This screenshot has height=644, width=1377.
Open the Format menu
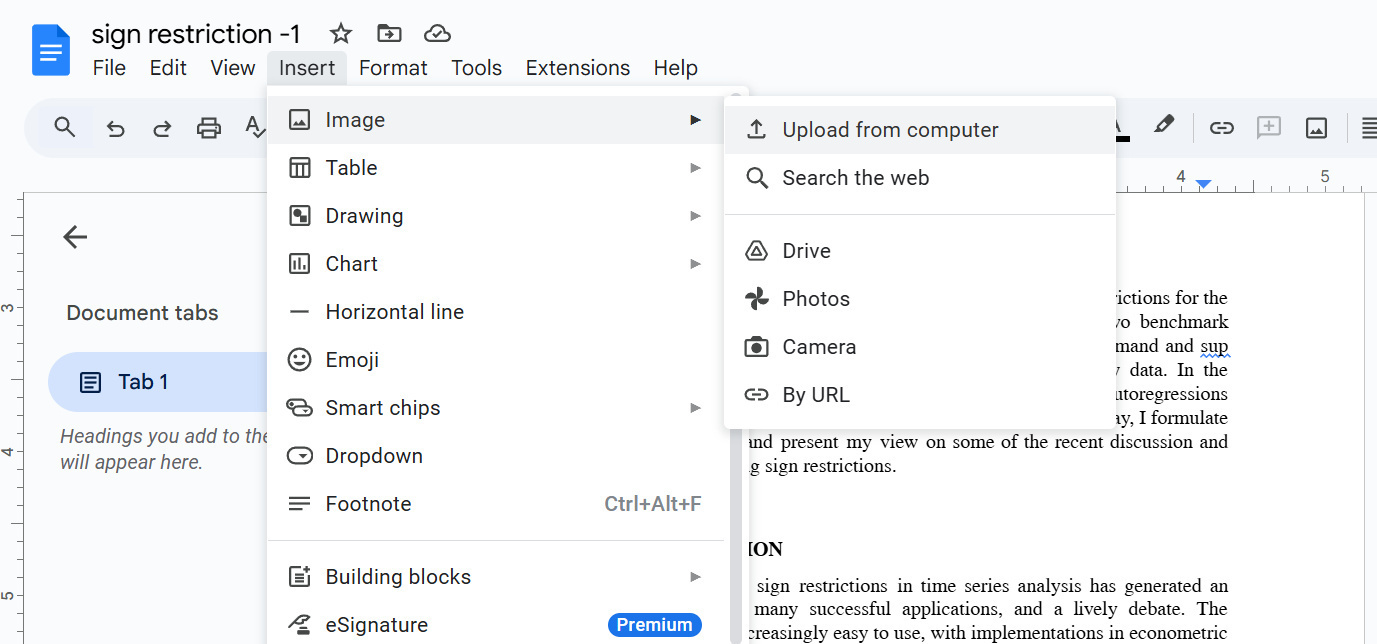393,68
